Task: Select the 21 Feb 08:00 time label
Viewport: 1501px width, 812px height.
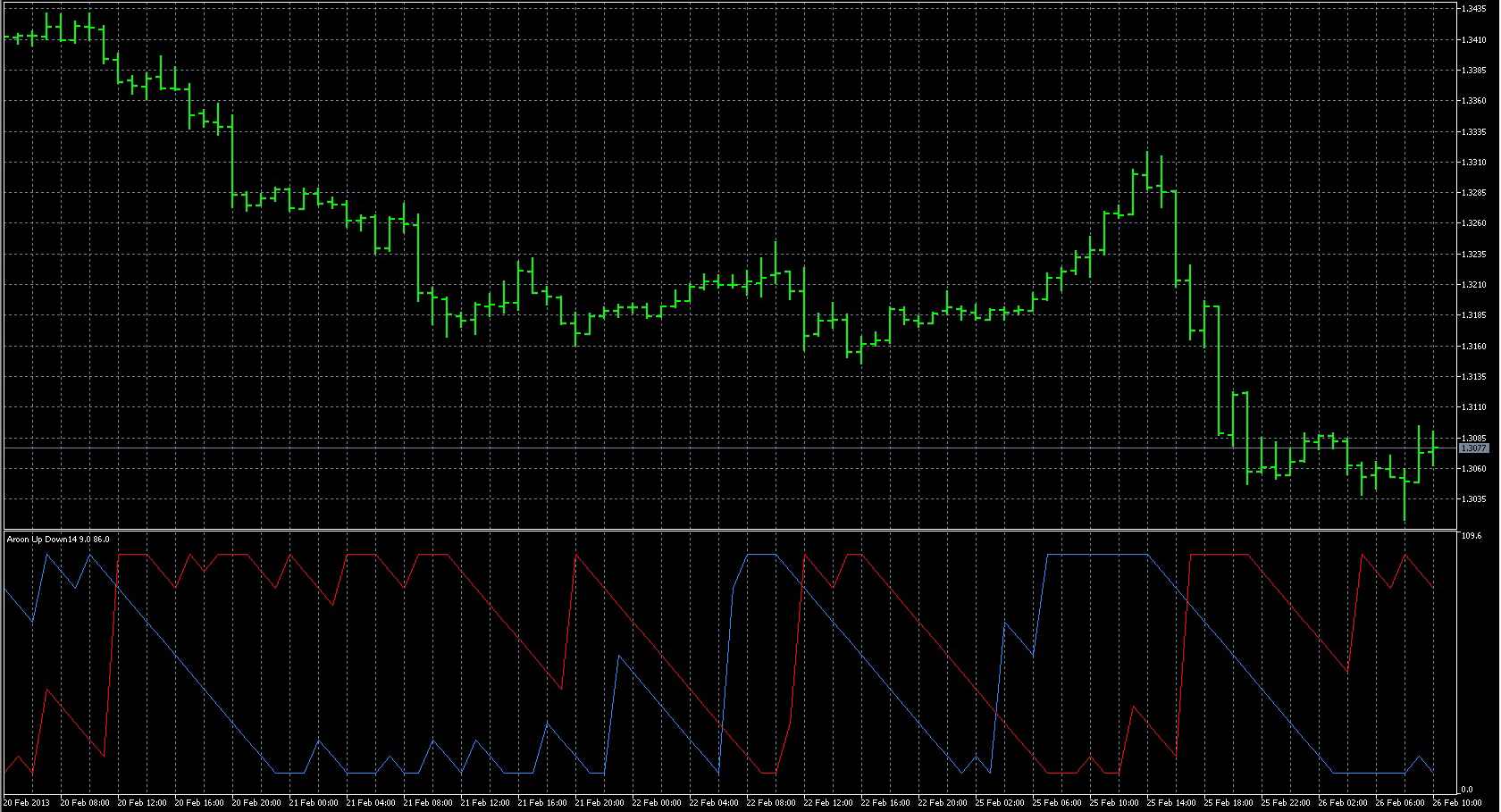Action: [428, 803]
